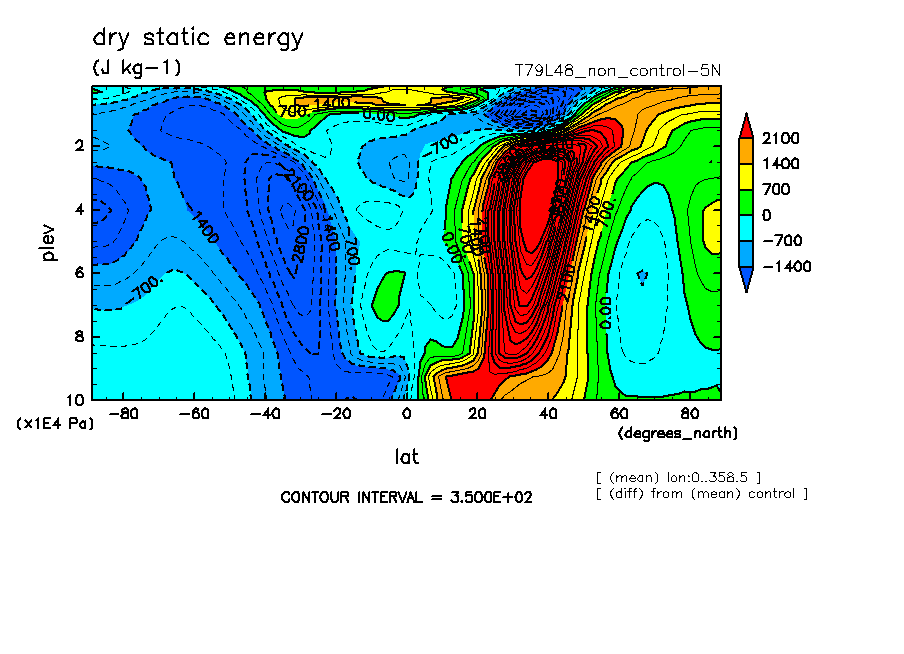The height and width of the screenshot is (654, 904).
Task: Select the "CONTOUR INTERVAL = 3.500E+02" text
Action: 406,497
